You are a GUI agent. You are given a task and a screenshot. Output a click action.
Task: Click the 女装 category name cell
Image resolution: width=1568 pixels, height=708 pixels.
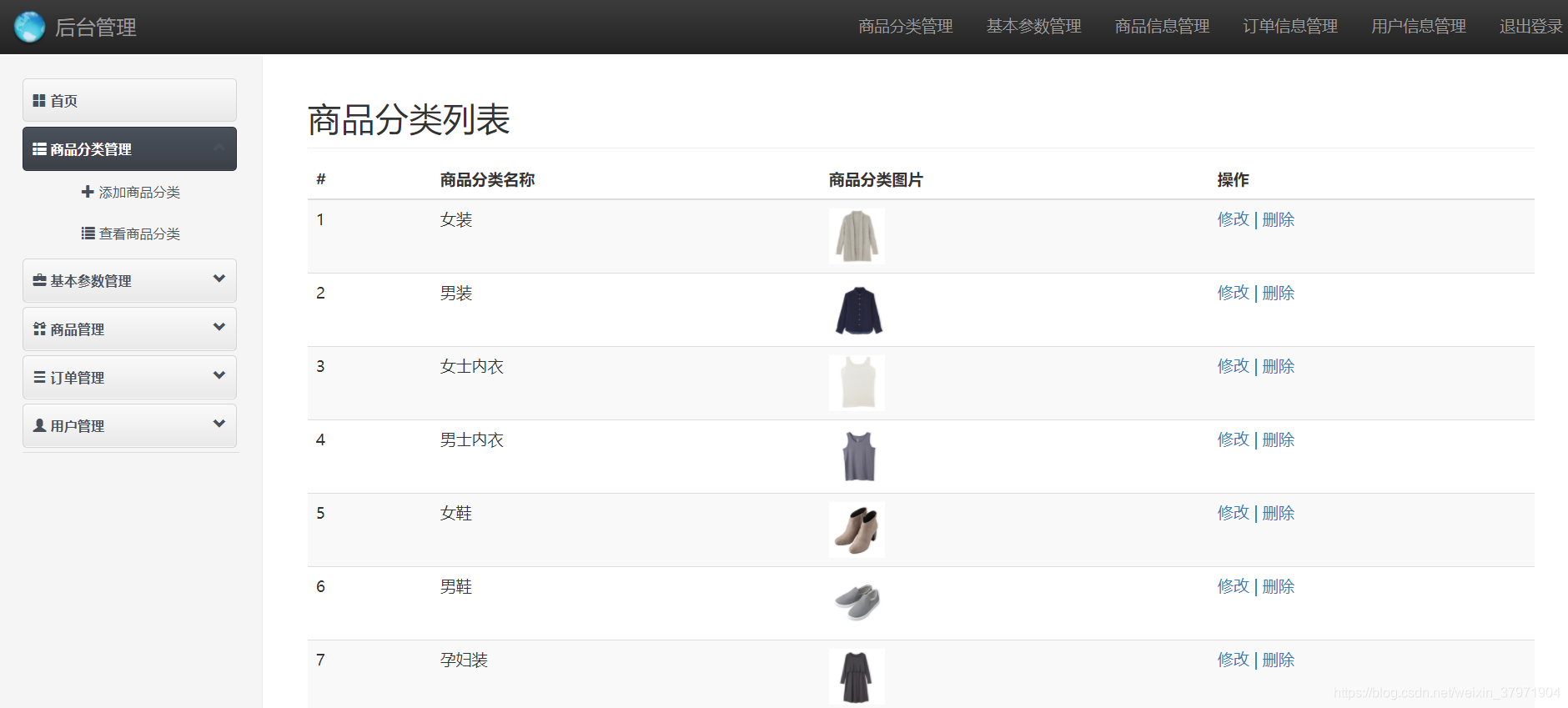tap(456, 219)
